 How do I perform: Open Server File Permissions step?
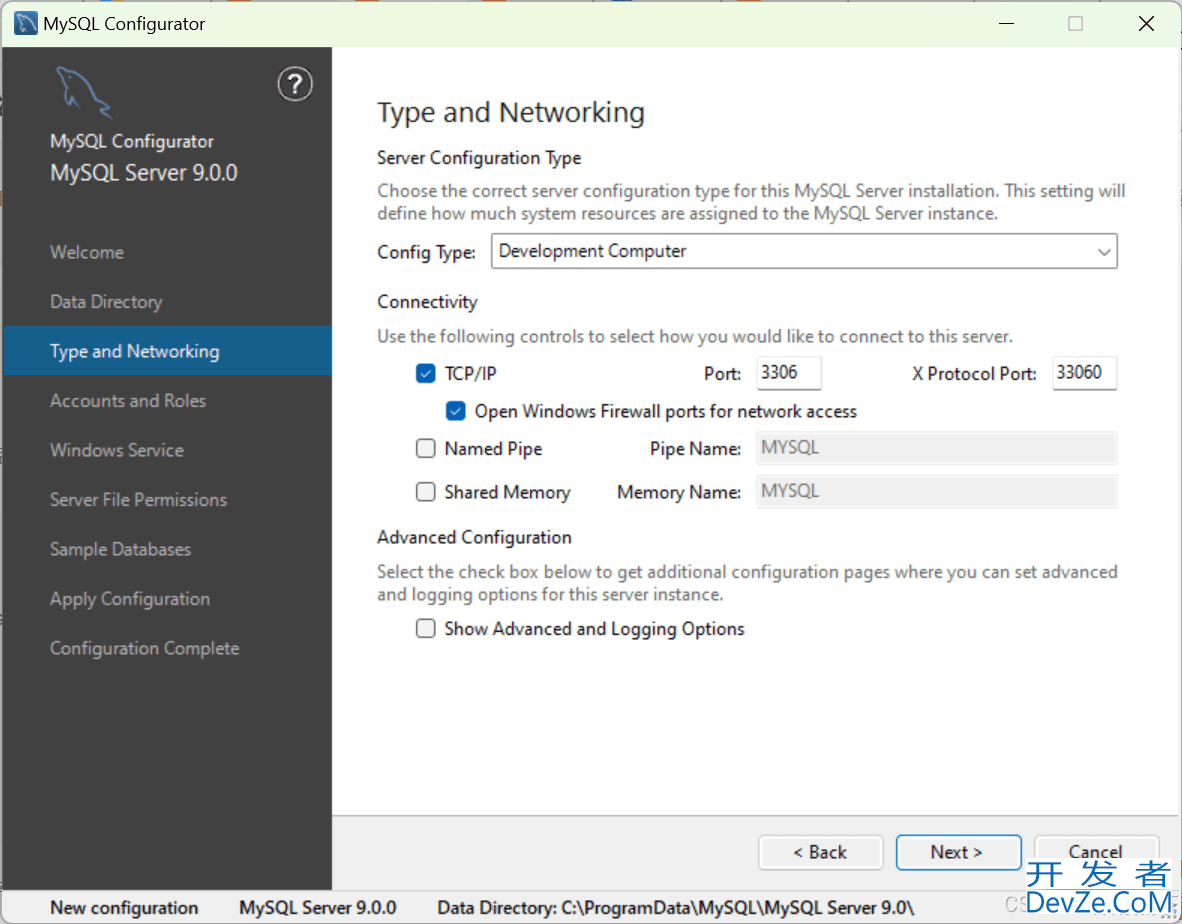pyautogui.click(x=138, y=500)
